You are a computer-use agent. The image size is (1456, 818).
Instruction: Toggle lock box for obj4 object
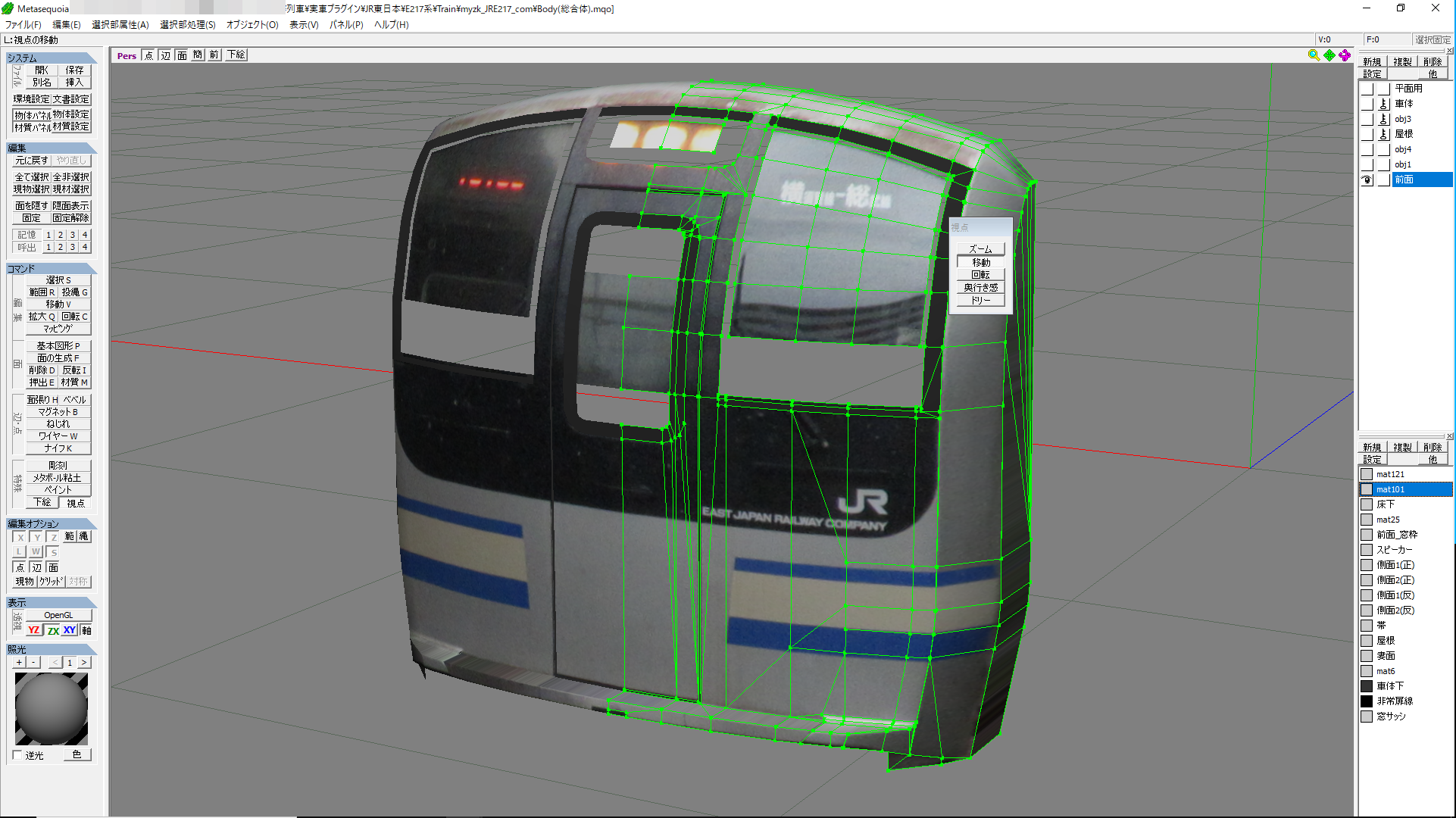coord(1384,149)
